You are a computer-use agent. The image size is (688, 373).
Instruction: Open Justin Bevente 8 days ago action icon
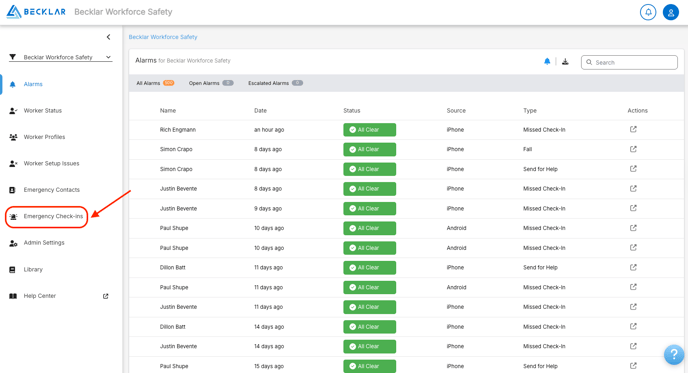tap(633, 189)
